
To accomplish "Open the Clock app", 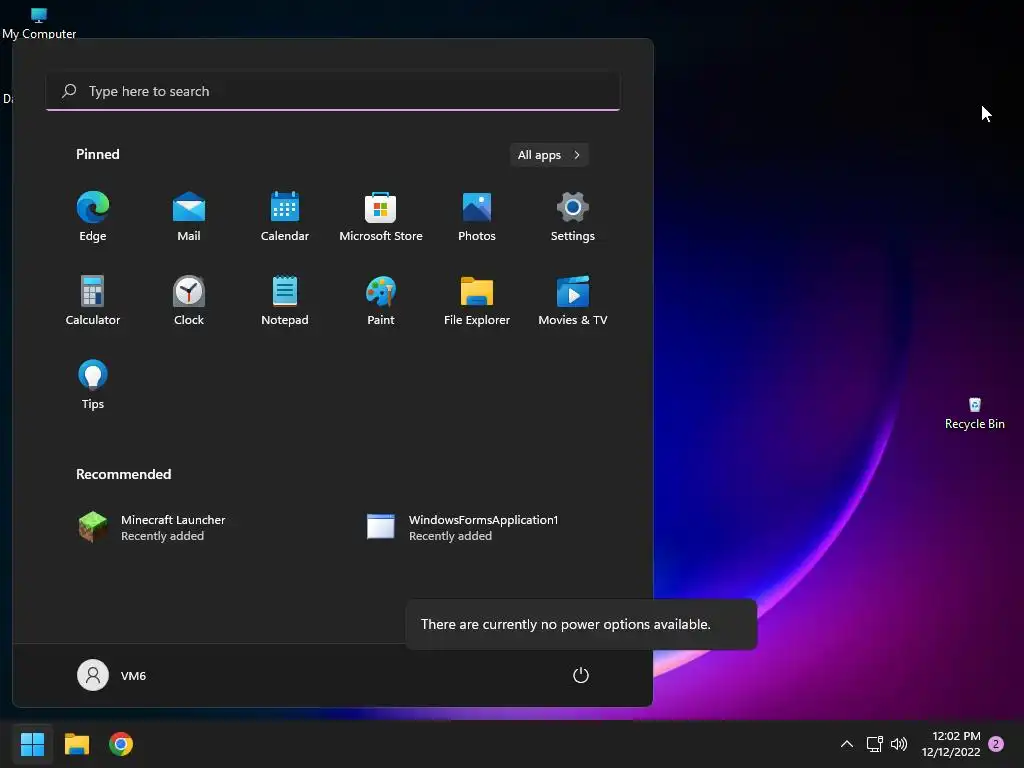I will point(189,300).
